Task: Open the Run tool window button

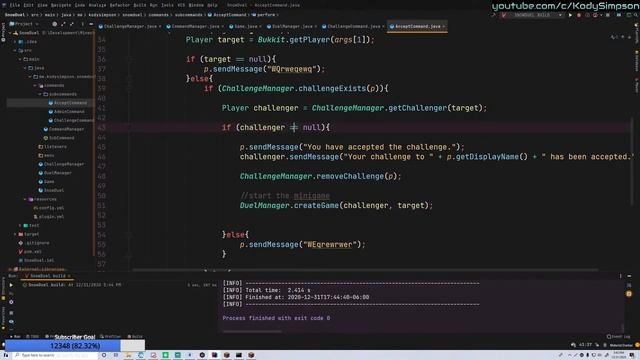Action: (x=15, y=337)
